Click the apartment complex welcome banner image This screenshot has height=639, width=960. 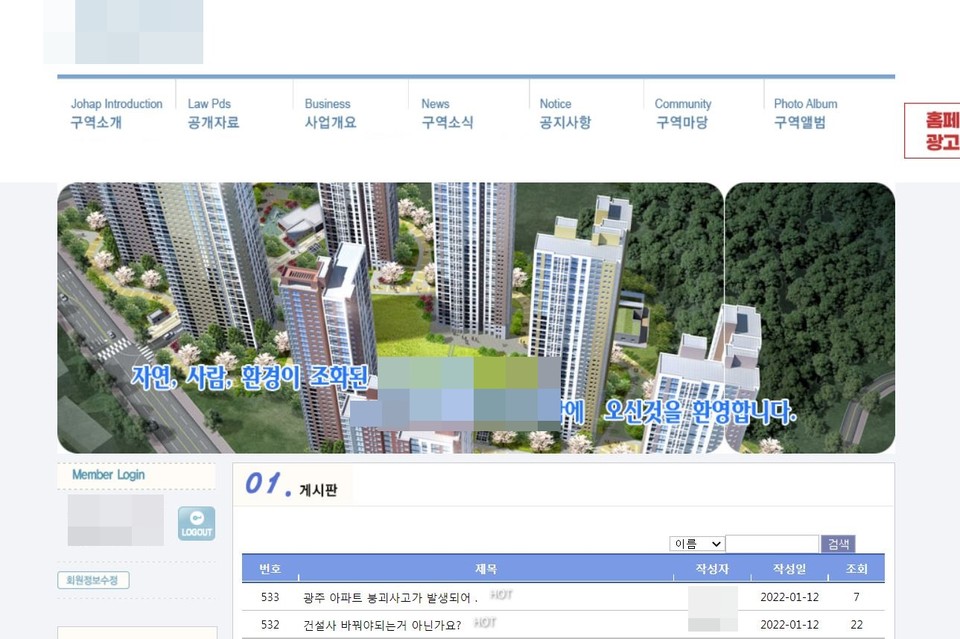475,315
